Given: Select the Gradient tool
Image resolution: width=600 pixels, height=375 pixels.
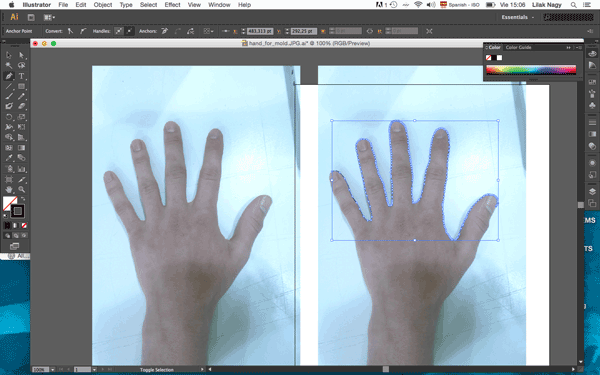Looking at the screenshot, I should coord(21,148).
